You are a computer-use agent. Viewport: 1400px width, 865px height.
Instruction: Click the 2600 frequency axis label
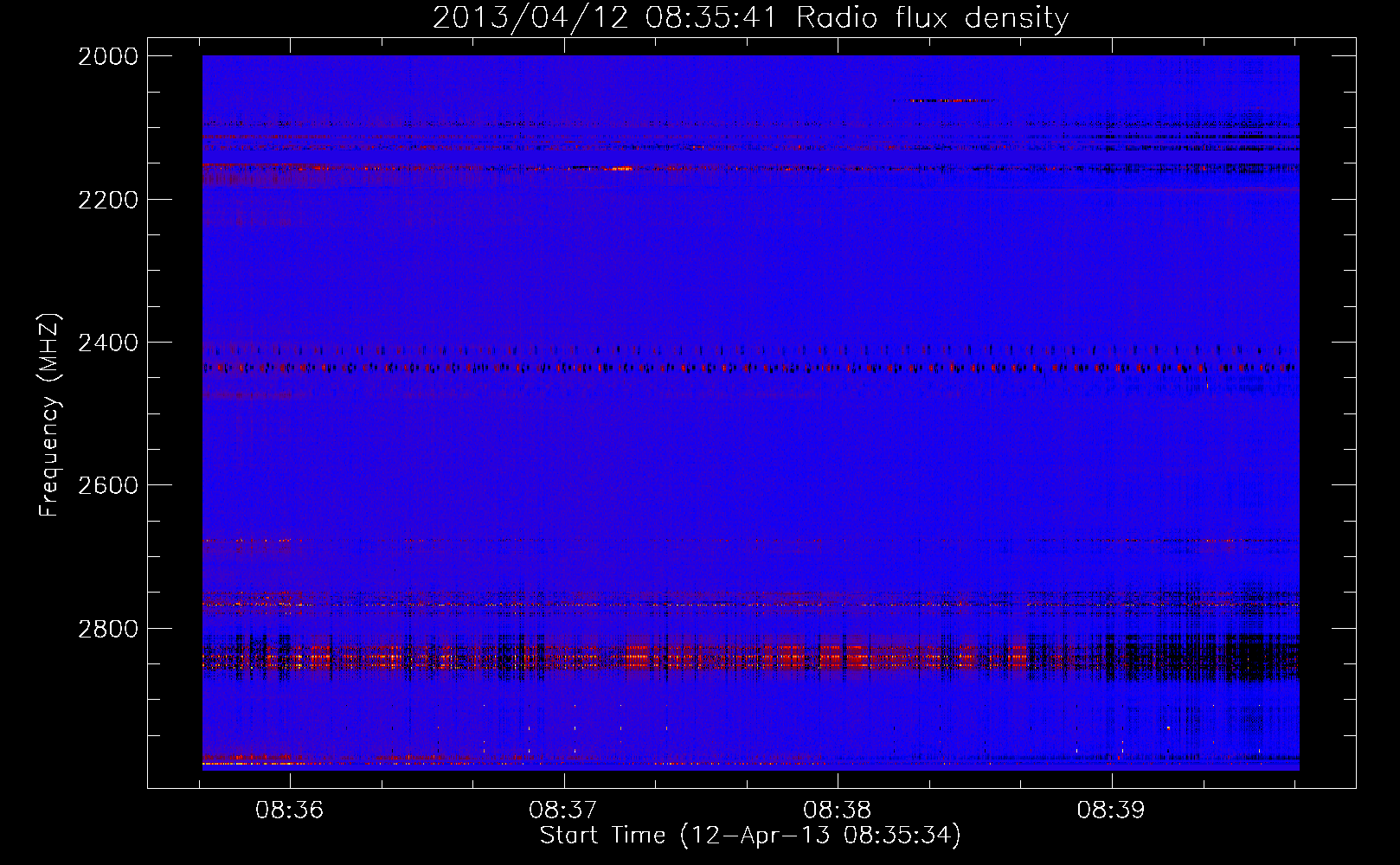pyautogui.click(x=108, y=485)
